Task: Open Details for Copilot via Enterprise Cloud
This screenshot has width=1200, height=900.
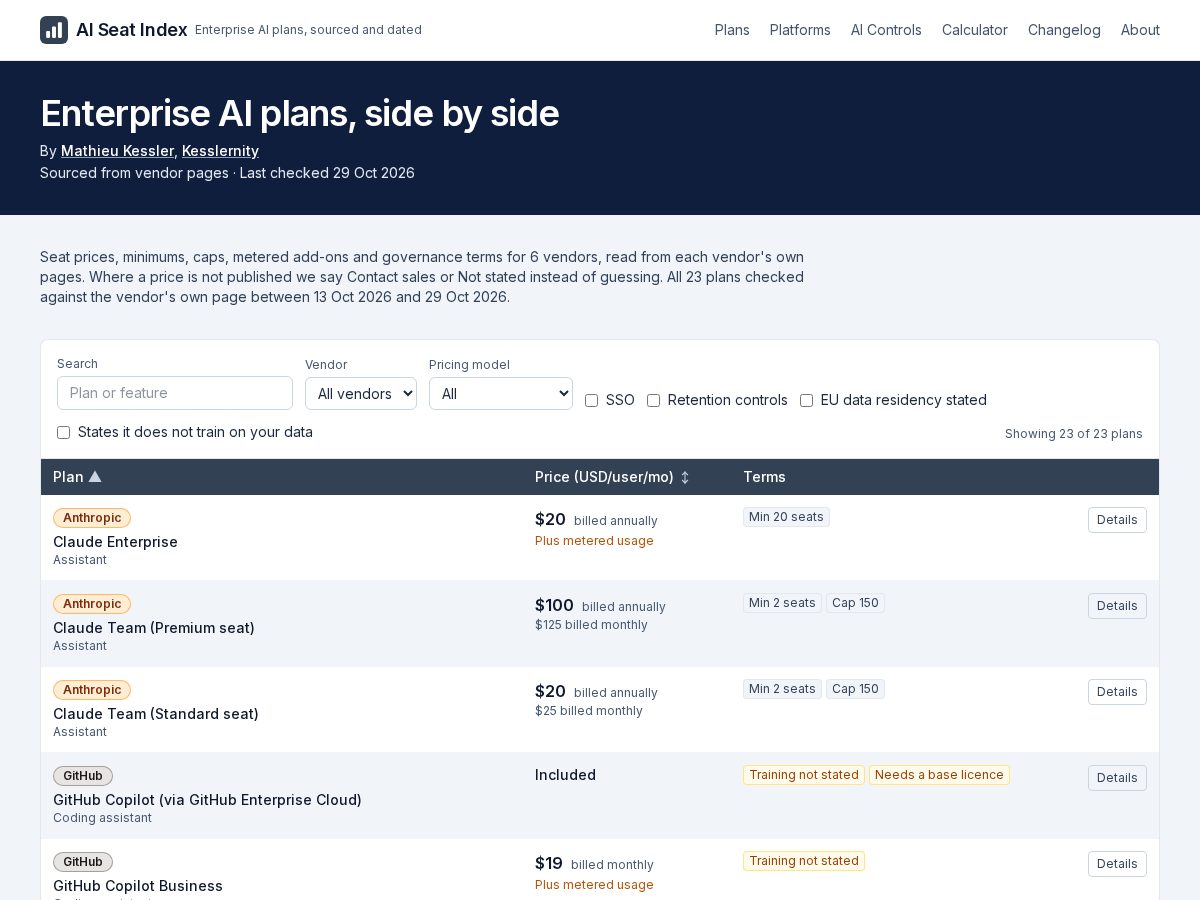Action: click(1117, 778)
